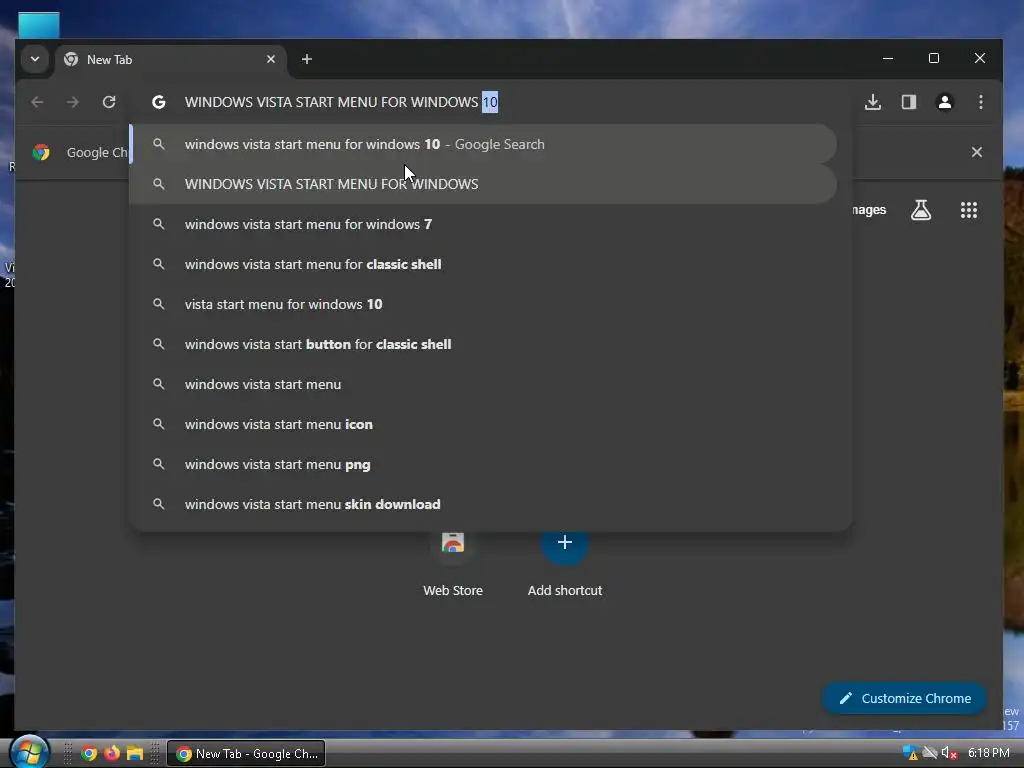Open the cyan desktop icon behind Chrome

[x=39, y=25]
